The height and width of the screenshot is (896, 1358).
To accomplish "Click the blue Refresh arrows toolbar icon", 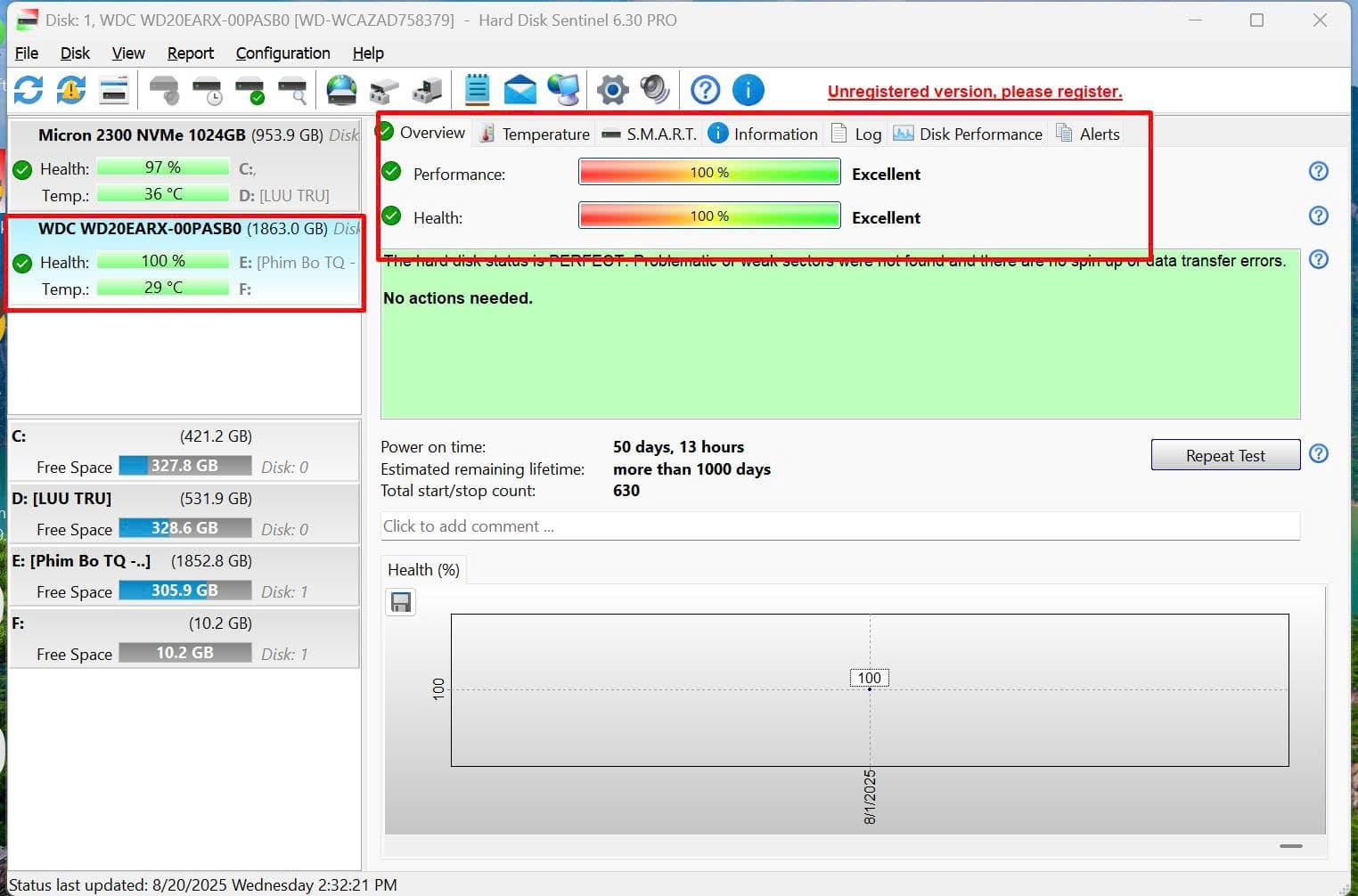I will click(29, 90).
